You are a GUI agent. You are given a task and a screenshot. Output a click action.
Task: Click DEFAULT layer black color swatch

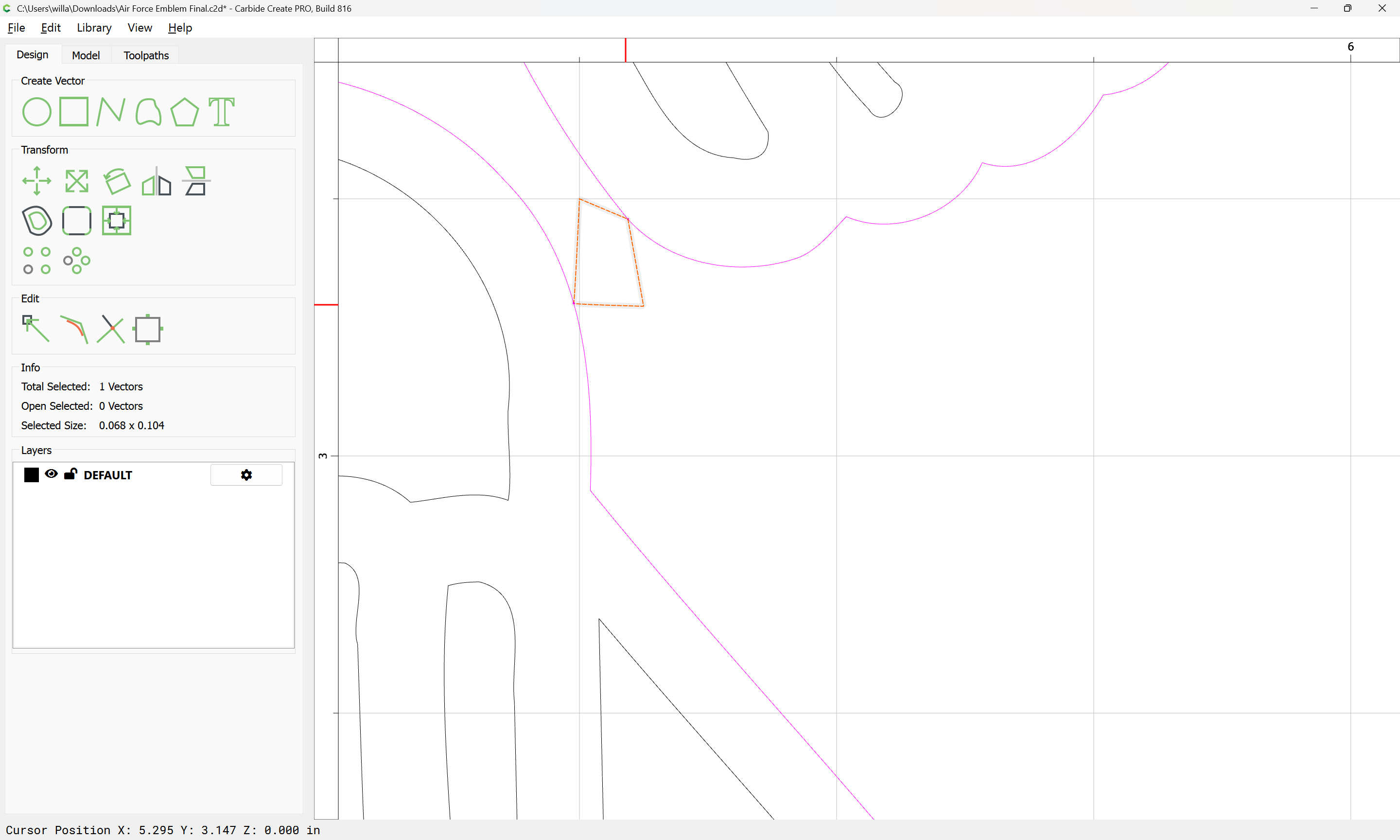click(32, 475)
